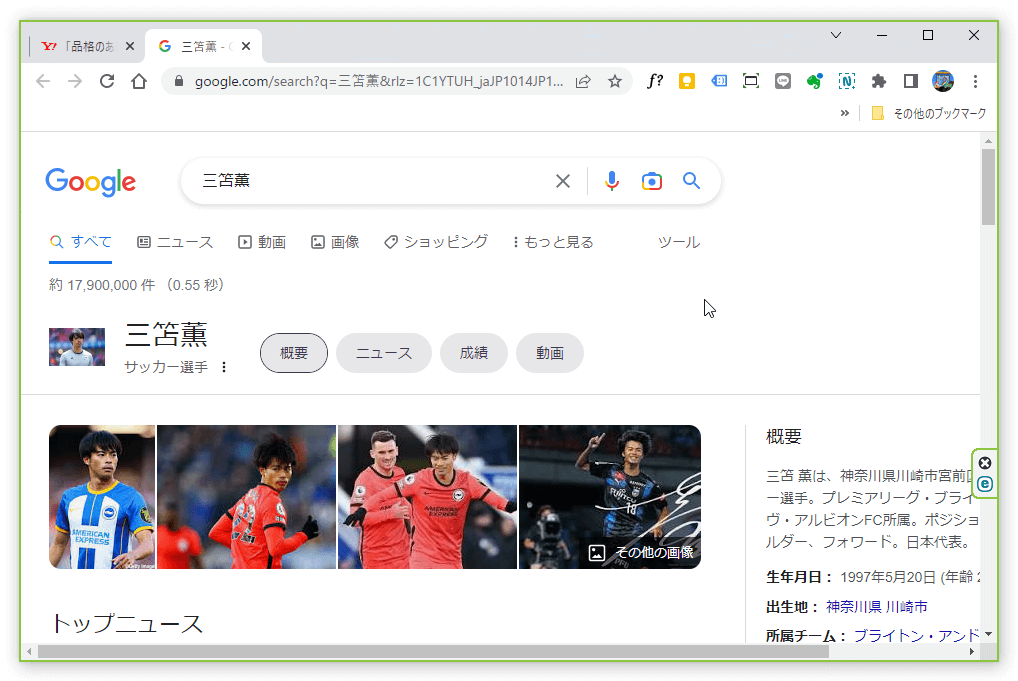The width and height of the screenshot is (1018, 681).
Task: Open the Extensions puzzle piece menu
Action: coord(879,81)
